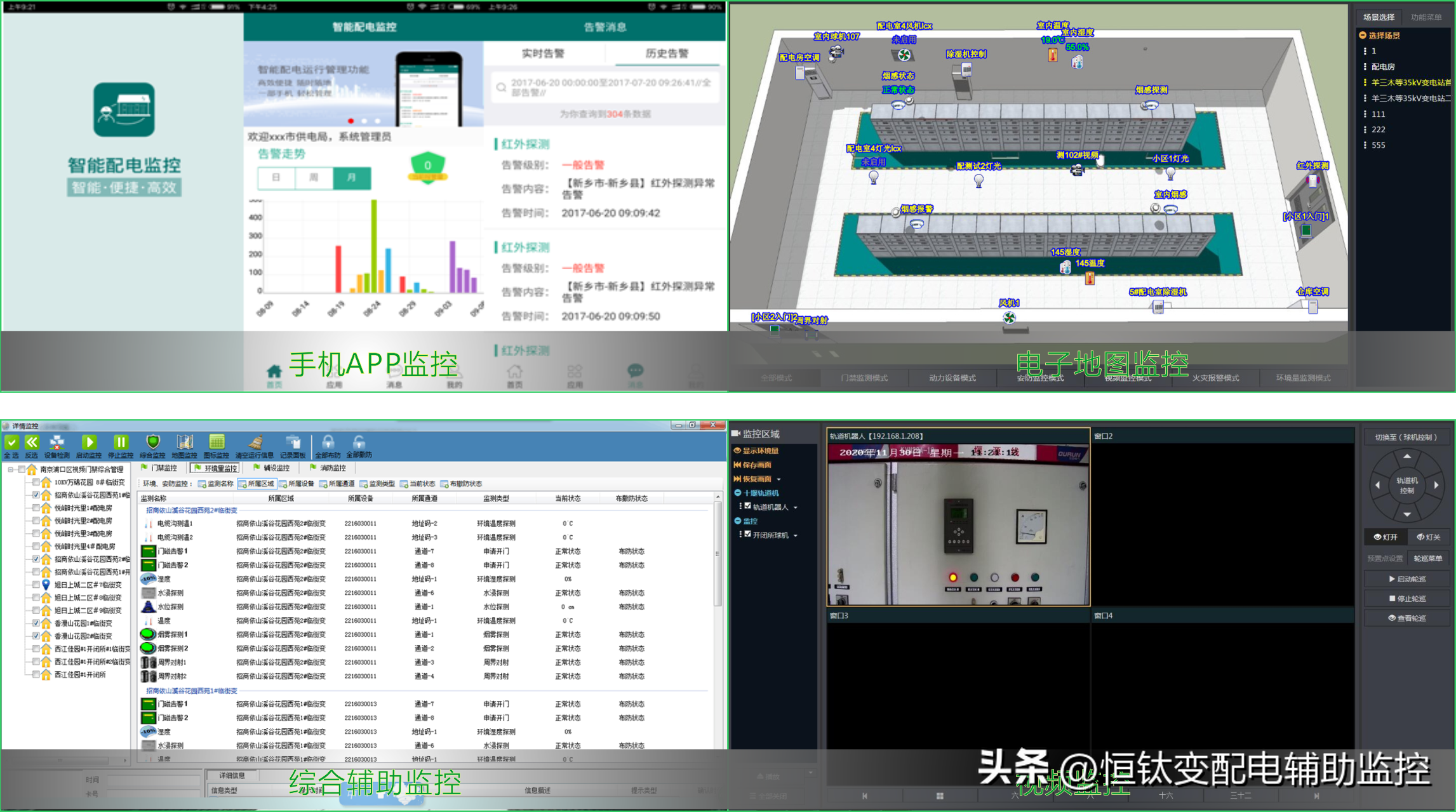Click the 保存画面 link

(x=753, y=465)
